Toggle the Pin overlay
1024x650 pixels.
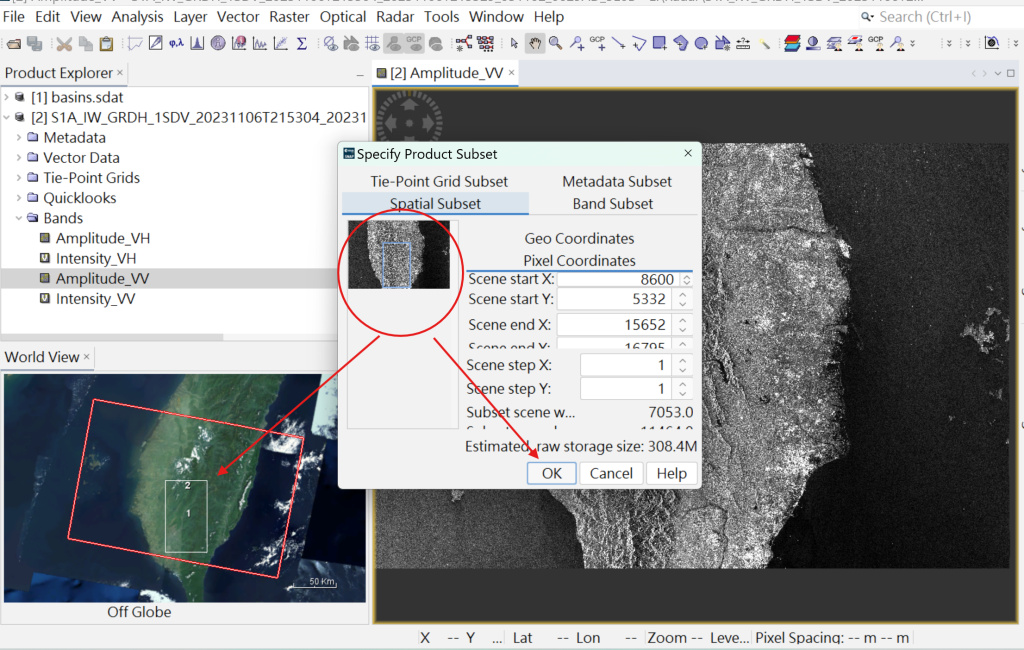[x=394, y=44]
